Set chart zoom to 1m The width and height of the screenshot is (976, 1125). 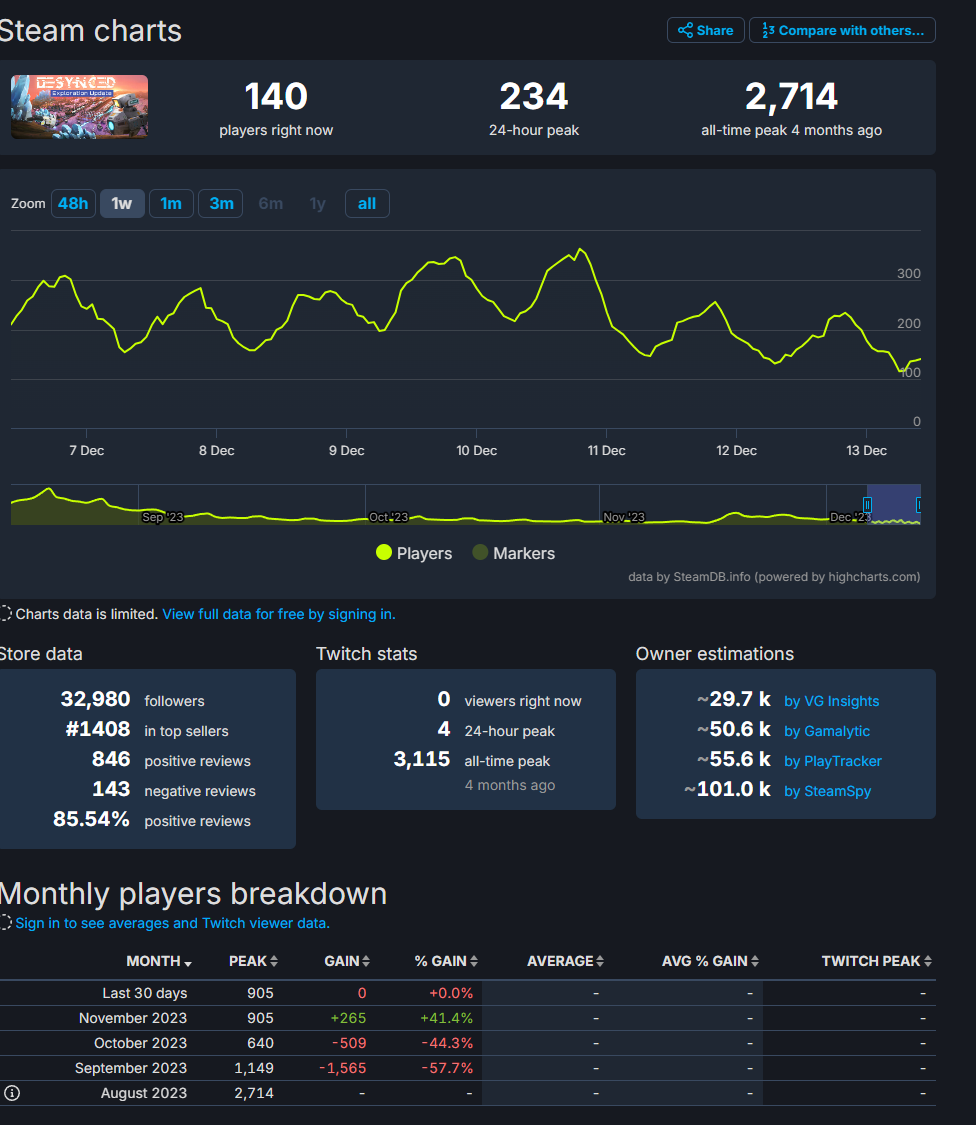171,204
